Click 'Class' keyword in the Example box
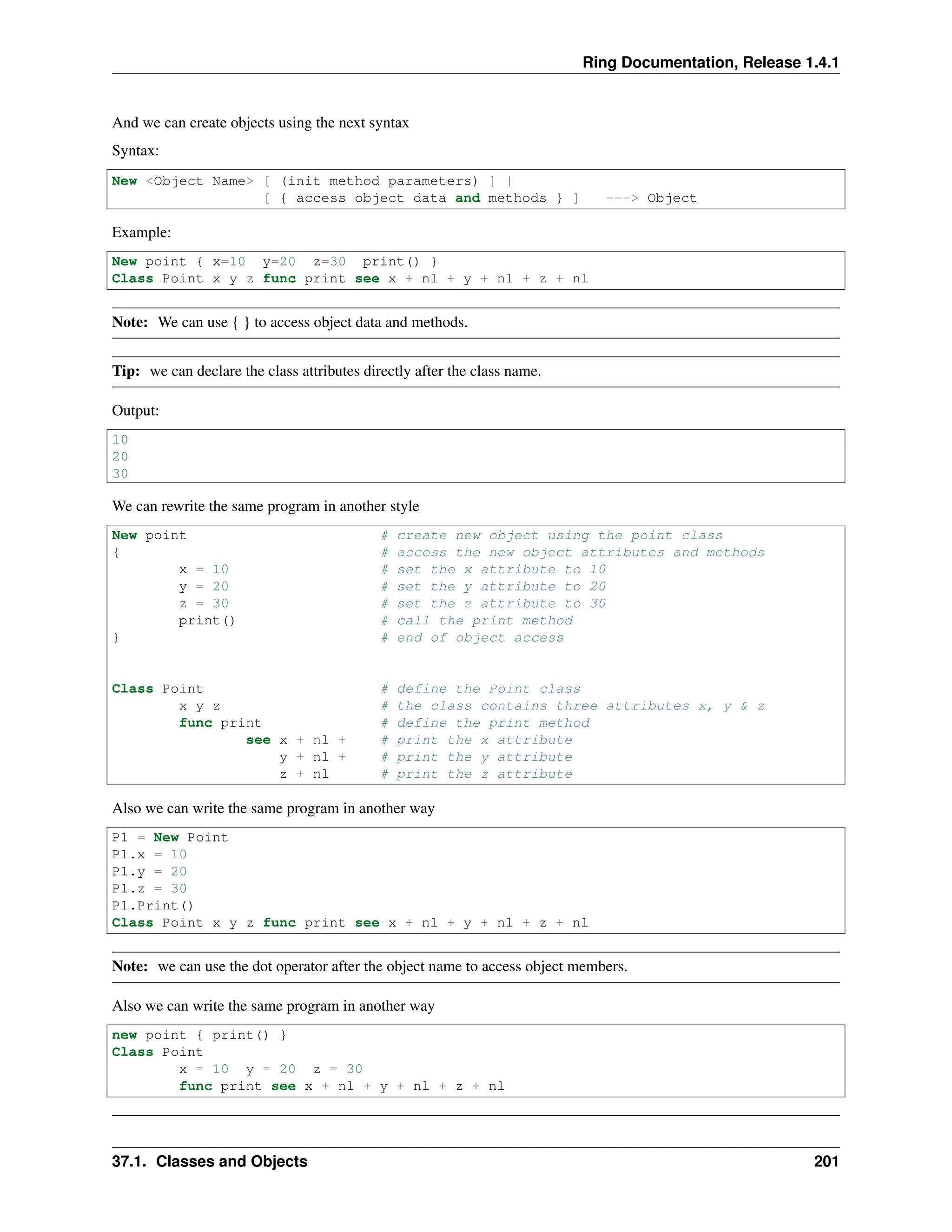The image size is (952, 1232). tap(132, 278)
